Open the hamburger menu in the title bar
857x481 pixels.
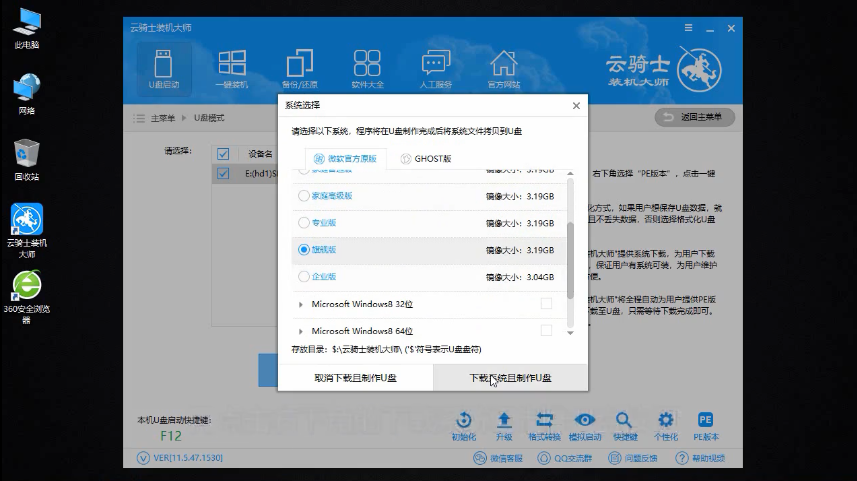(689, 28)
